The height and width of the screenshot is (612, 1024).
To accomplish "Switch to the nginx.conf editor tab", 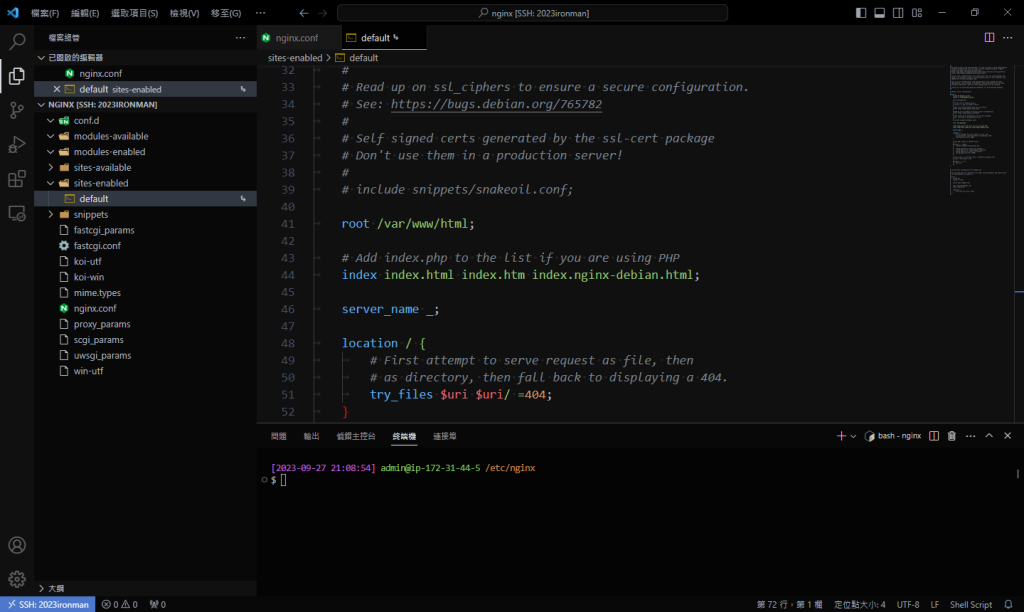I will click(x=296, y=38).
